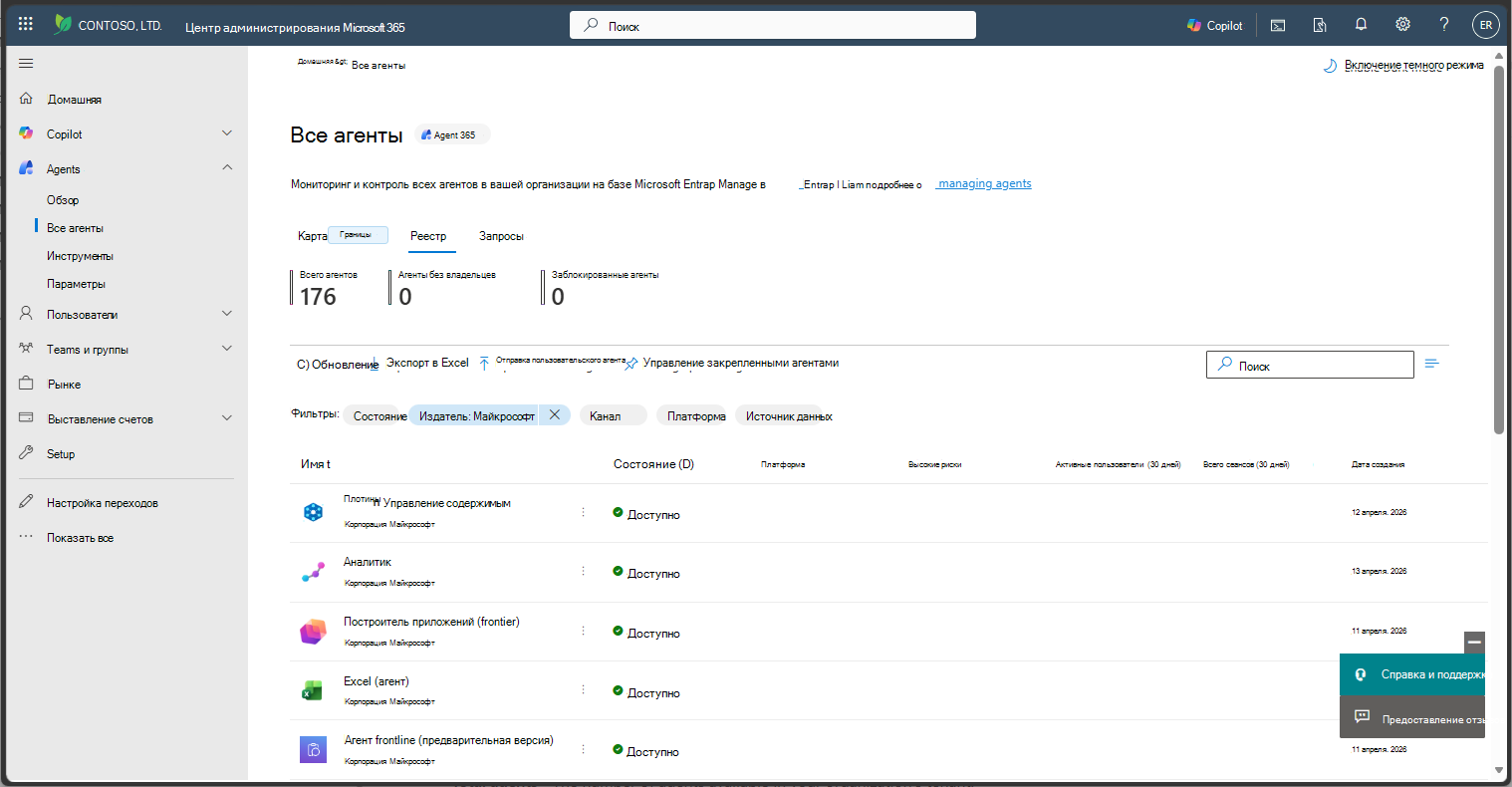This screenshot has width=1512, height=787.
Task: Switch to the Реестр tab
Action: click(428, 236)
